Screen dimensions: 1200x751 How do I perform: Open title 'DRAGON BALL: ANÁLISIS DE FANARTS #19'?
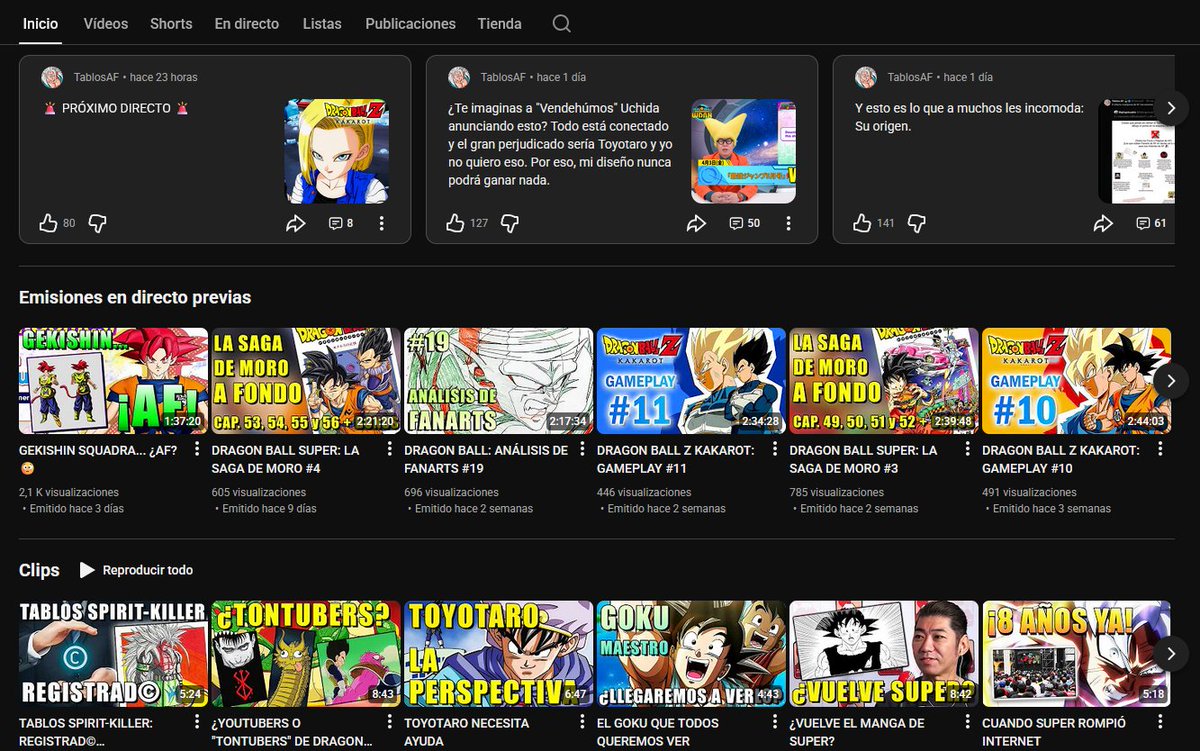coord(487,459)
